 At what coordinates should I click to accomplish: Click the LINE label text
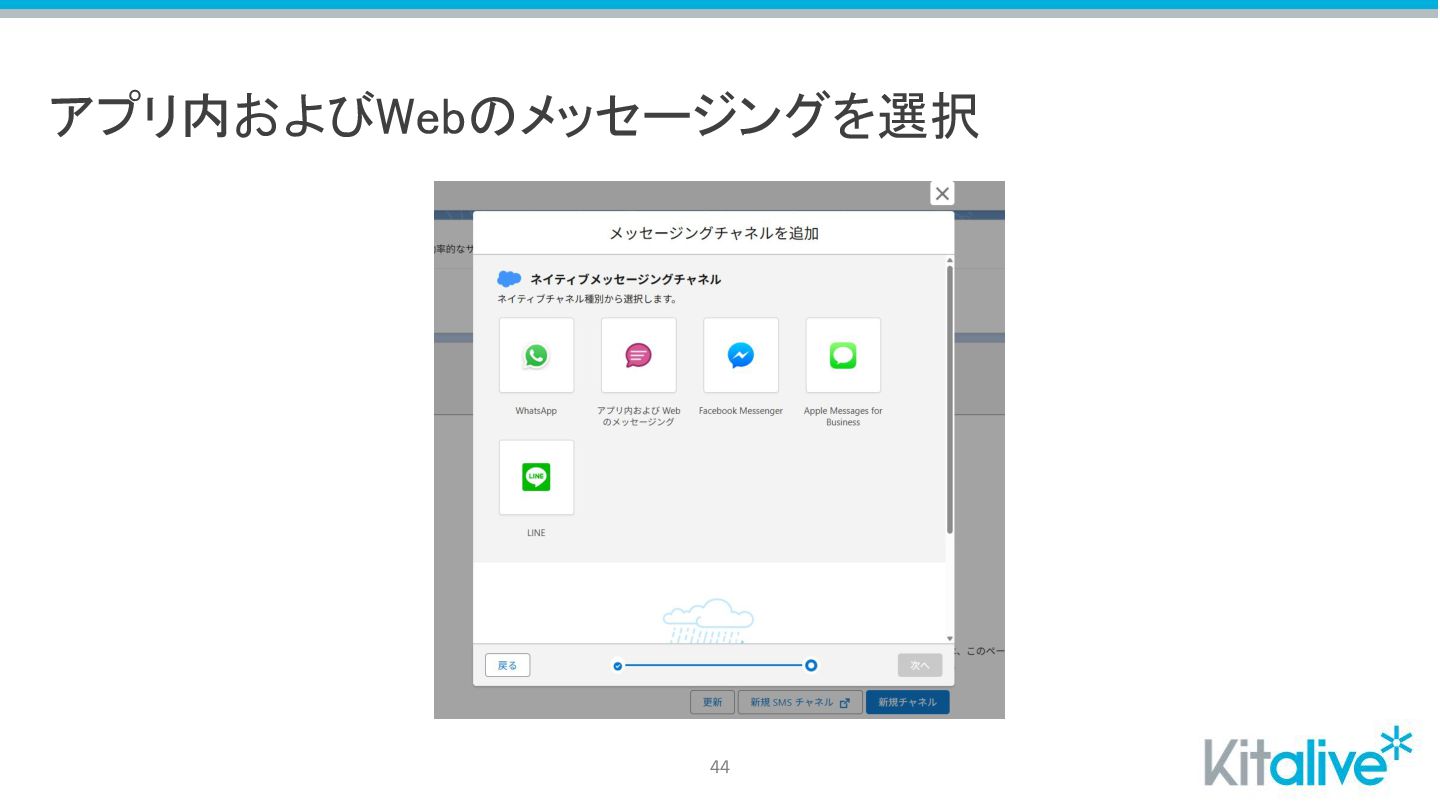pyautogui.click(x=536, y=533)
